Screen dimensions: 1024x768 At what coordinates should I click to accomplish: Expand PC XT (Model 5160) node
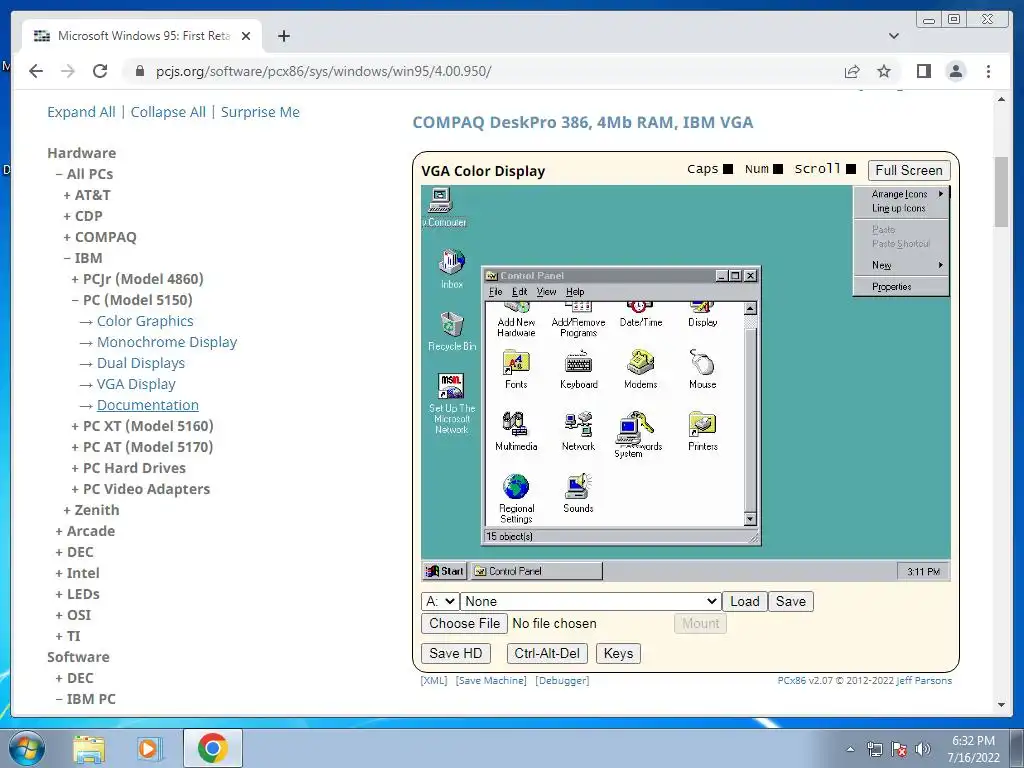[x=142, y=426]
